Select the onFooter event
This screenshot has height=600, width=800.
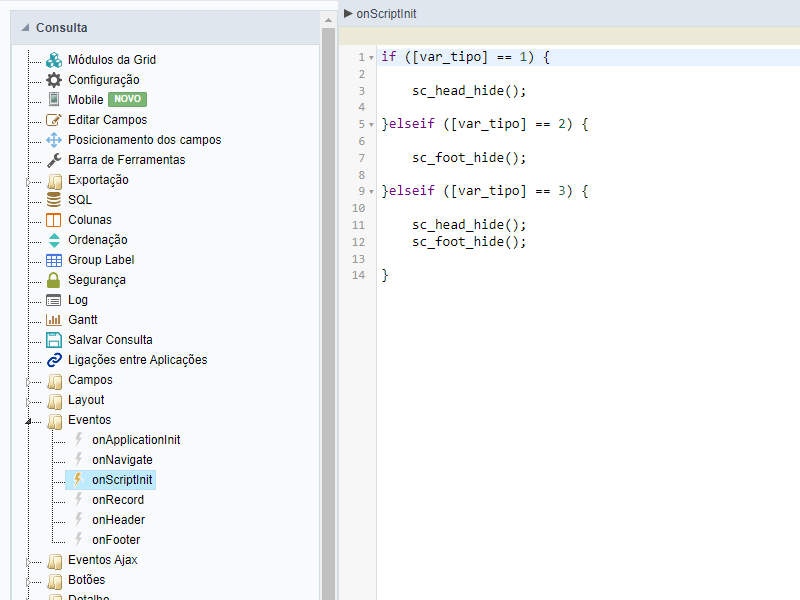(x=116, y=540)
